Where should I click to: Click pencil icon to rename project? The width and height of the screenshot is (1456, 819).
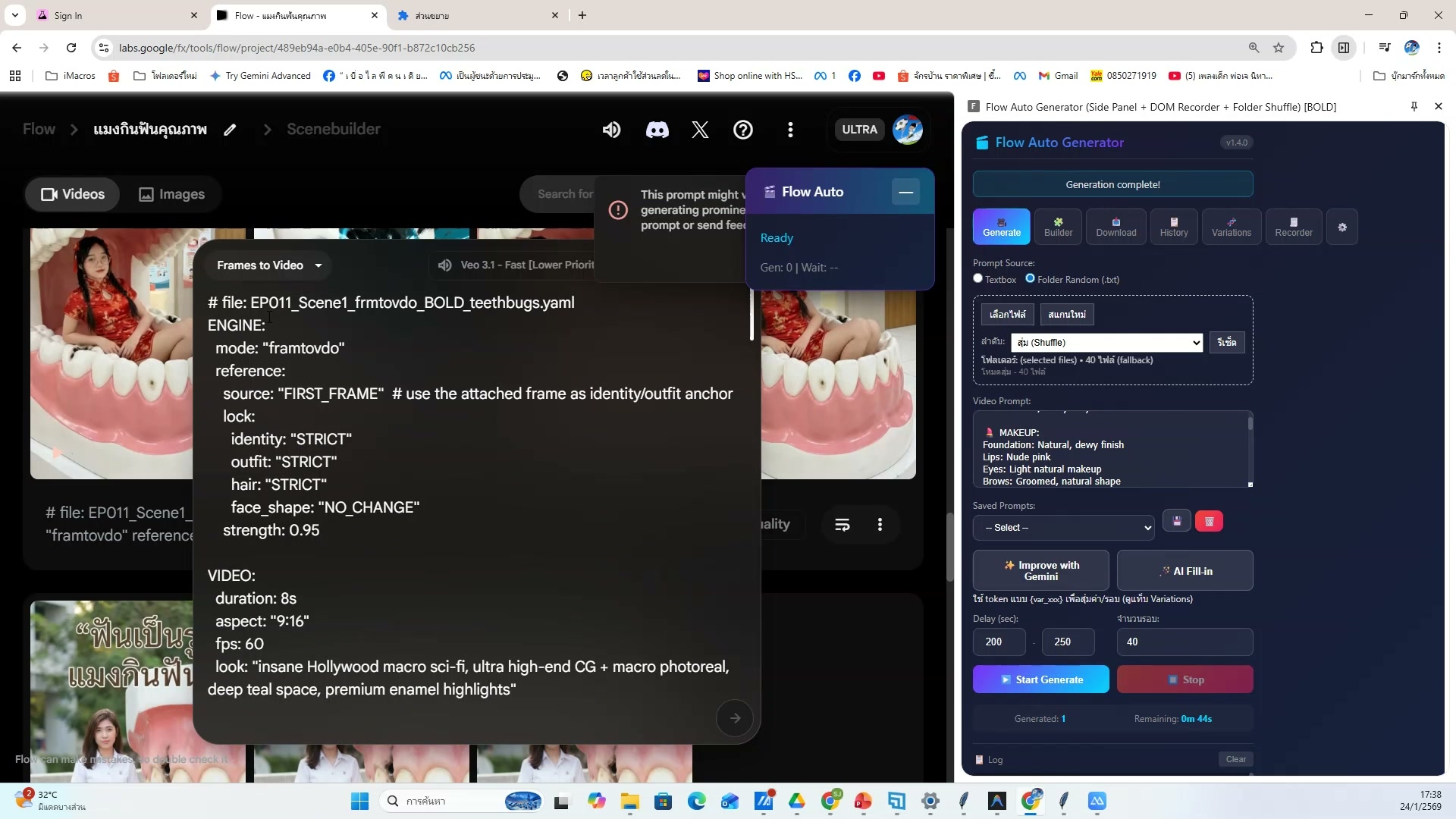(230, 130)
